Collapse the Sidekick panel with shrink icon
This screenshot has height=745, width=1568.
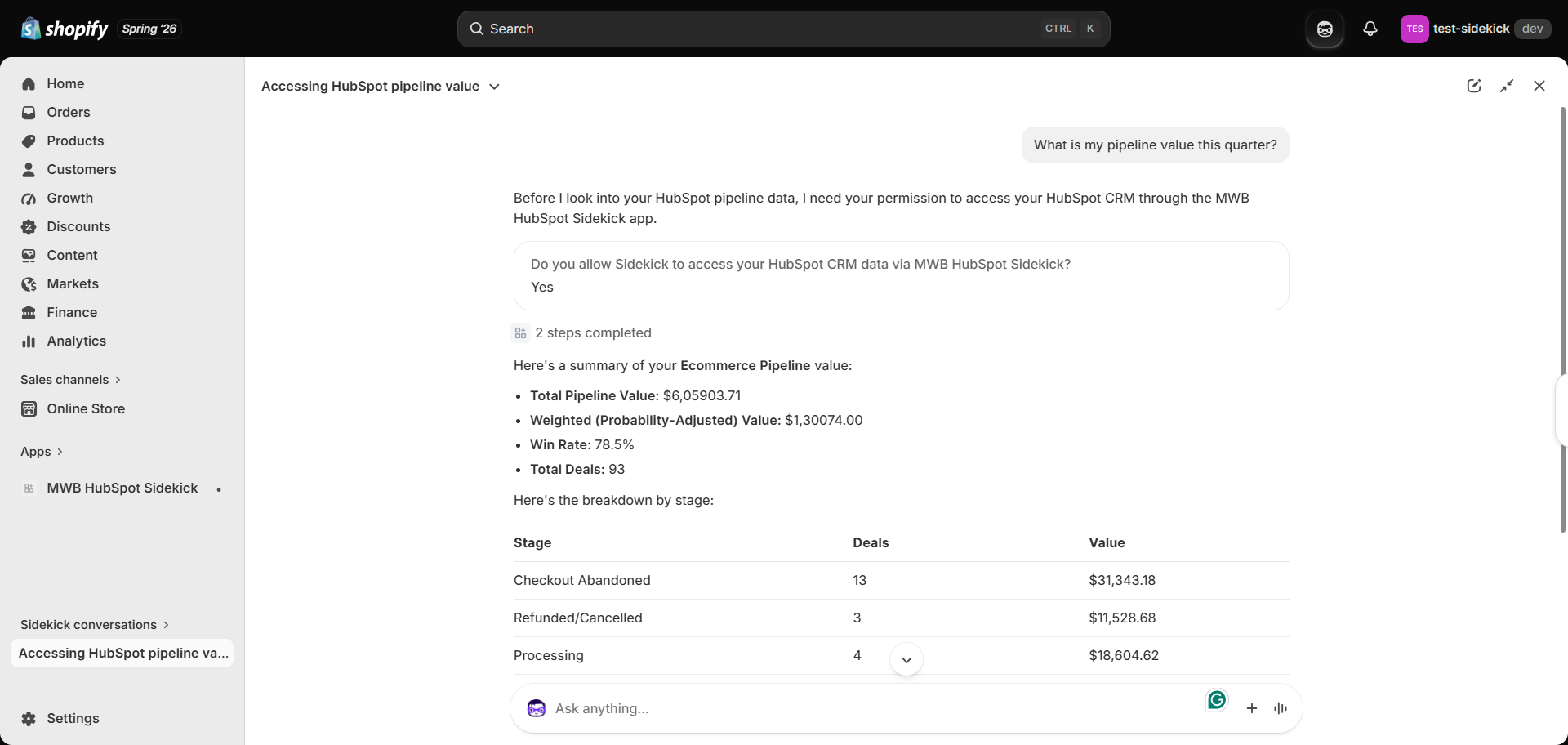[x=1507, y=86]
